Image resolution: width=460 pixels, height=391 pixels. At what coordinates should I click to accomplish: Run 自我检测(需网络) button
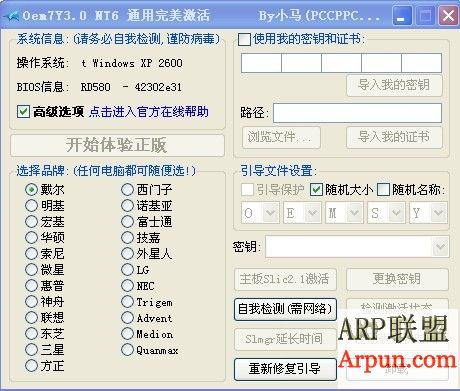click(x=285, y=309)
